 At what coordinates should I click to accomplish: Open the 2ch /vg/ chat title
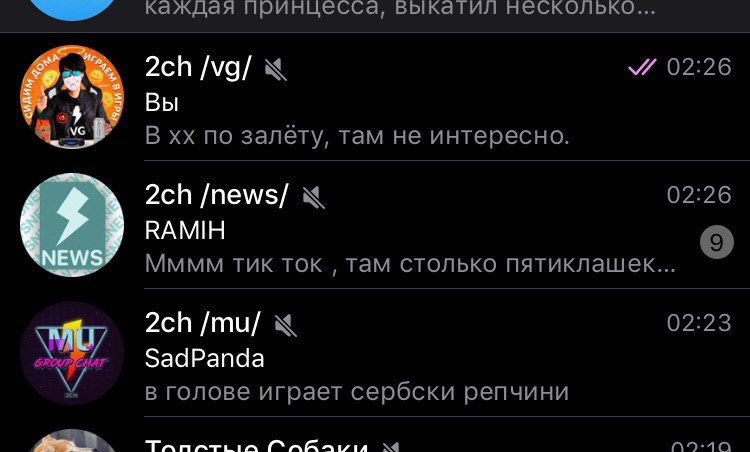point(198,67)
